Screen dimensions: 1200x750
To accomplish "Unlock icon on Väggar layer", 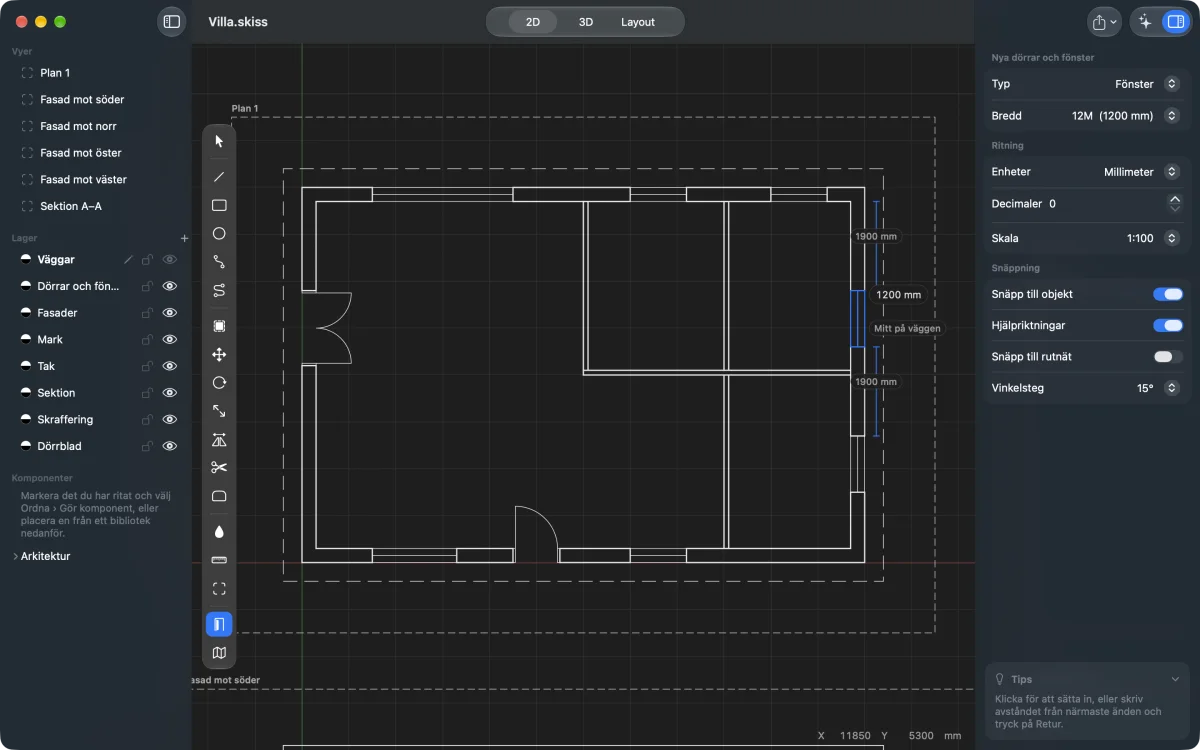I will [147, 260].
